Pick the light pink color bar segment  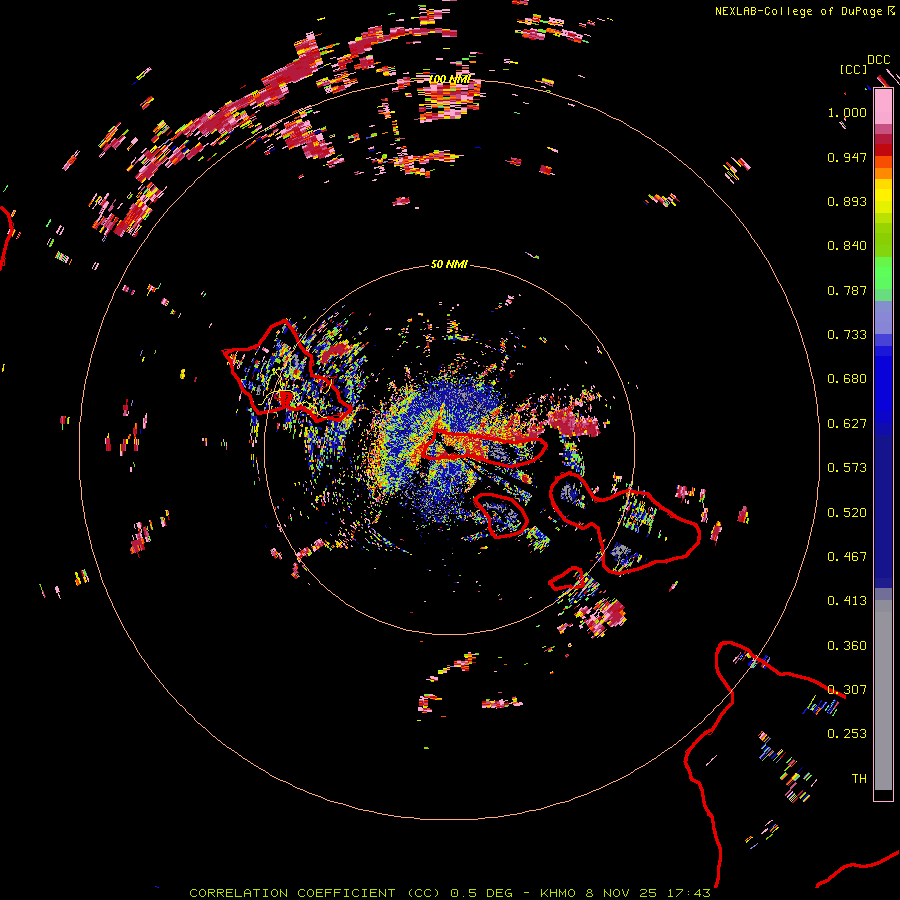coord(883,107)
